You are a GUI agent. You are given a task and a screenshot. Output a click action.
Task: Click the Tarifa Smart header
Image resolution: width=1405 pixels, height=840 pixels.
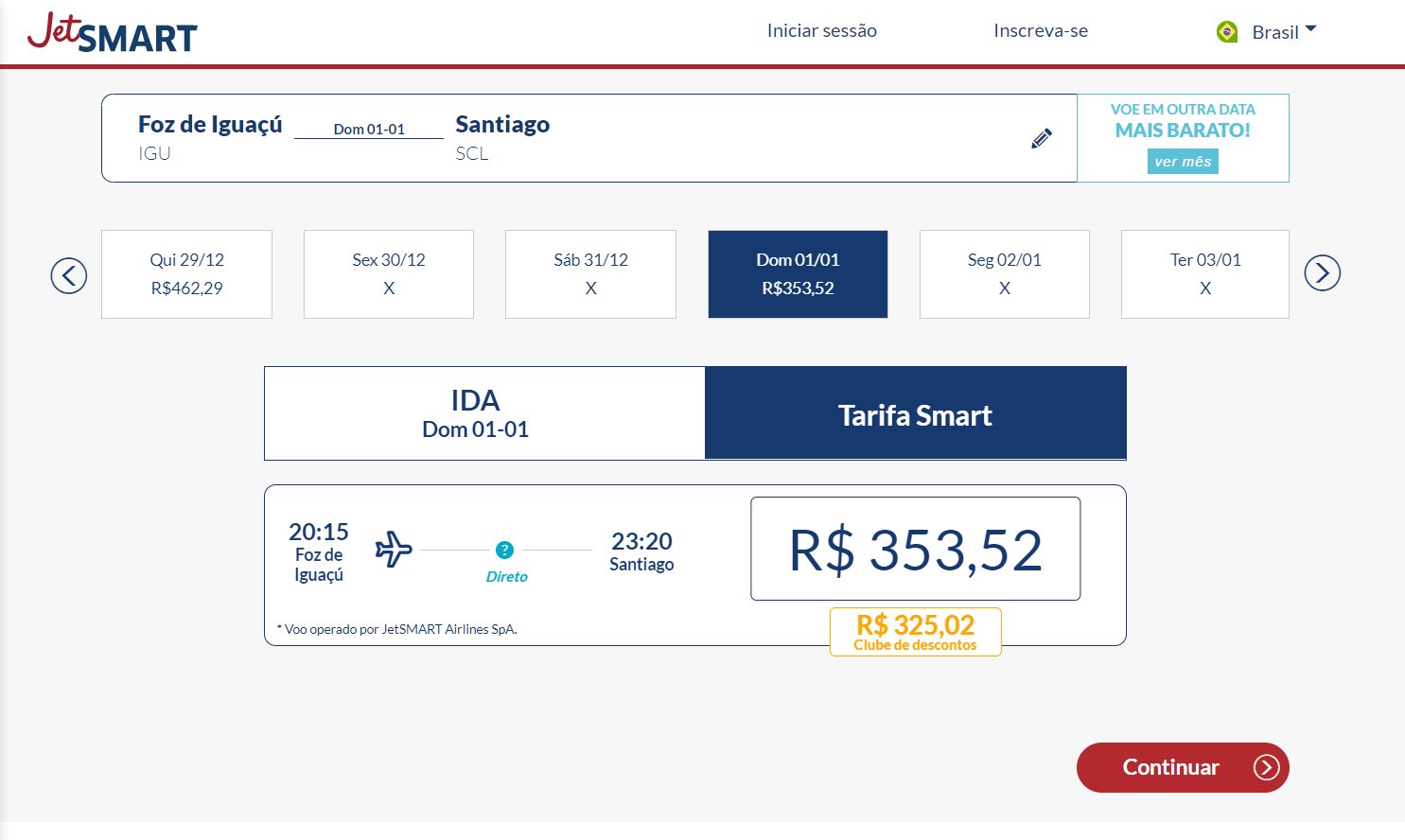click(915, 413)
